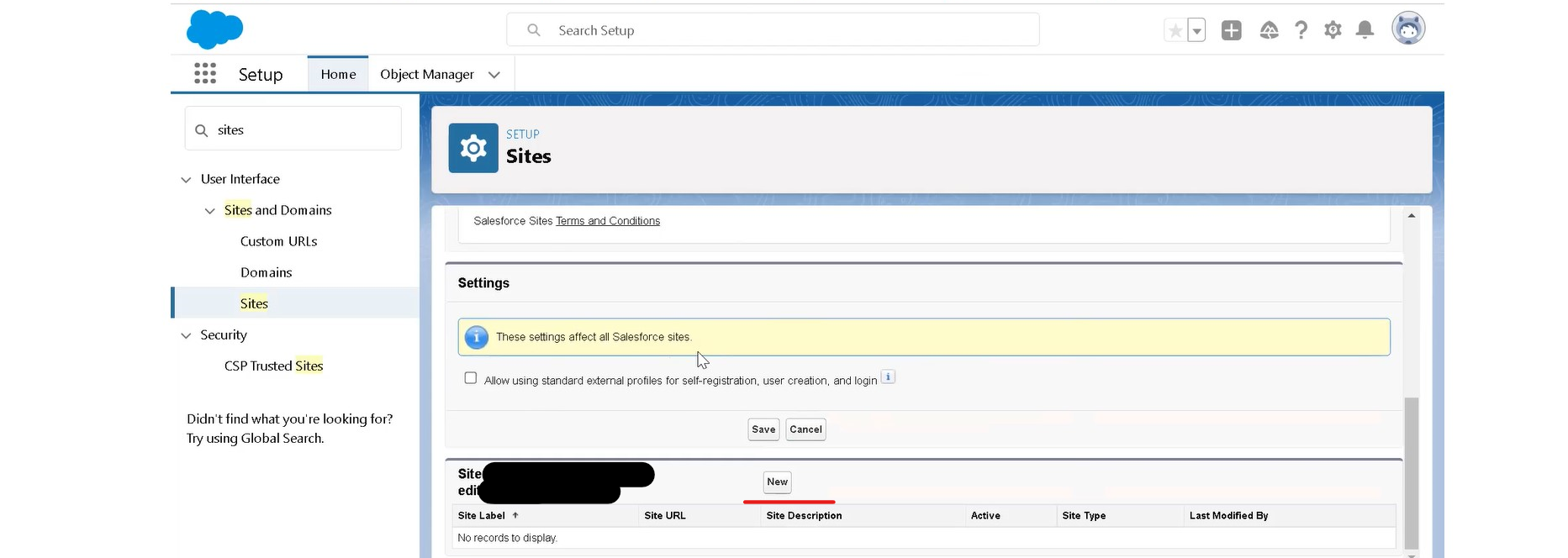This screenshot has width=1568, height=558.
Task: Click the Search Setup magnifier icon
Action: tap(534, 30)
